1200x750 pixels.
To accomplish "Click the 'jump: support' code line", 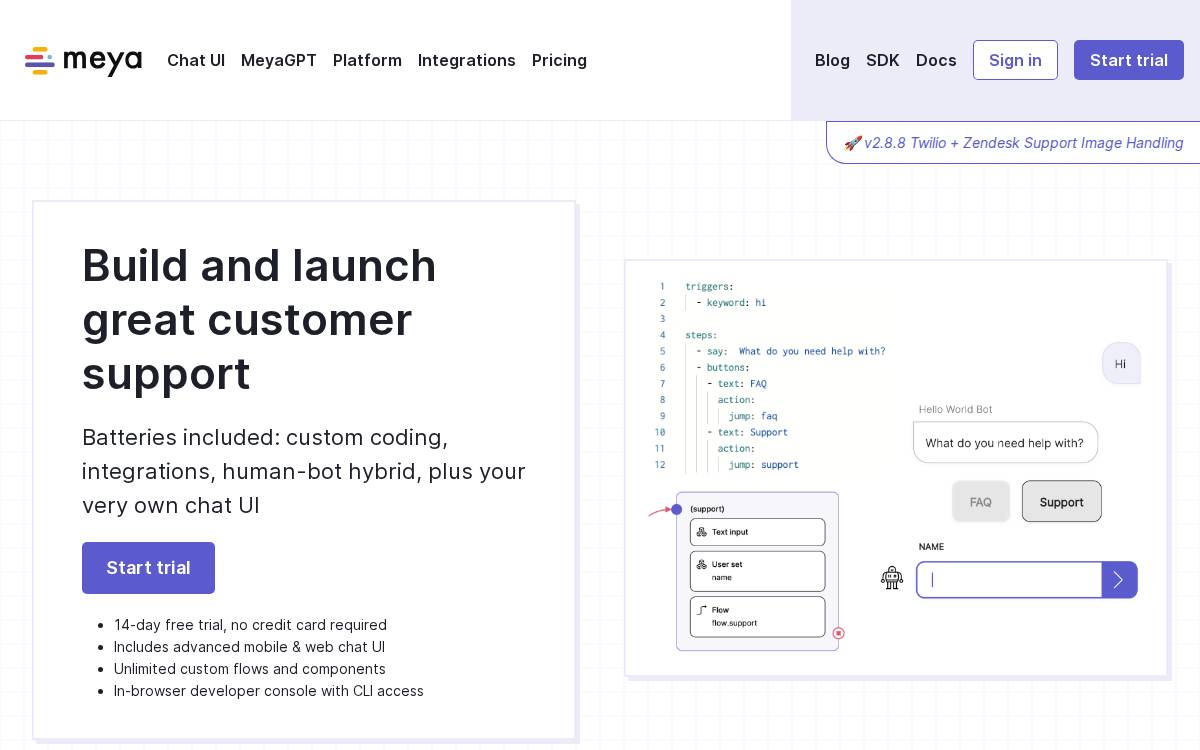I will coord(764,465).
